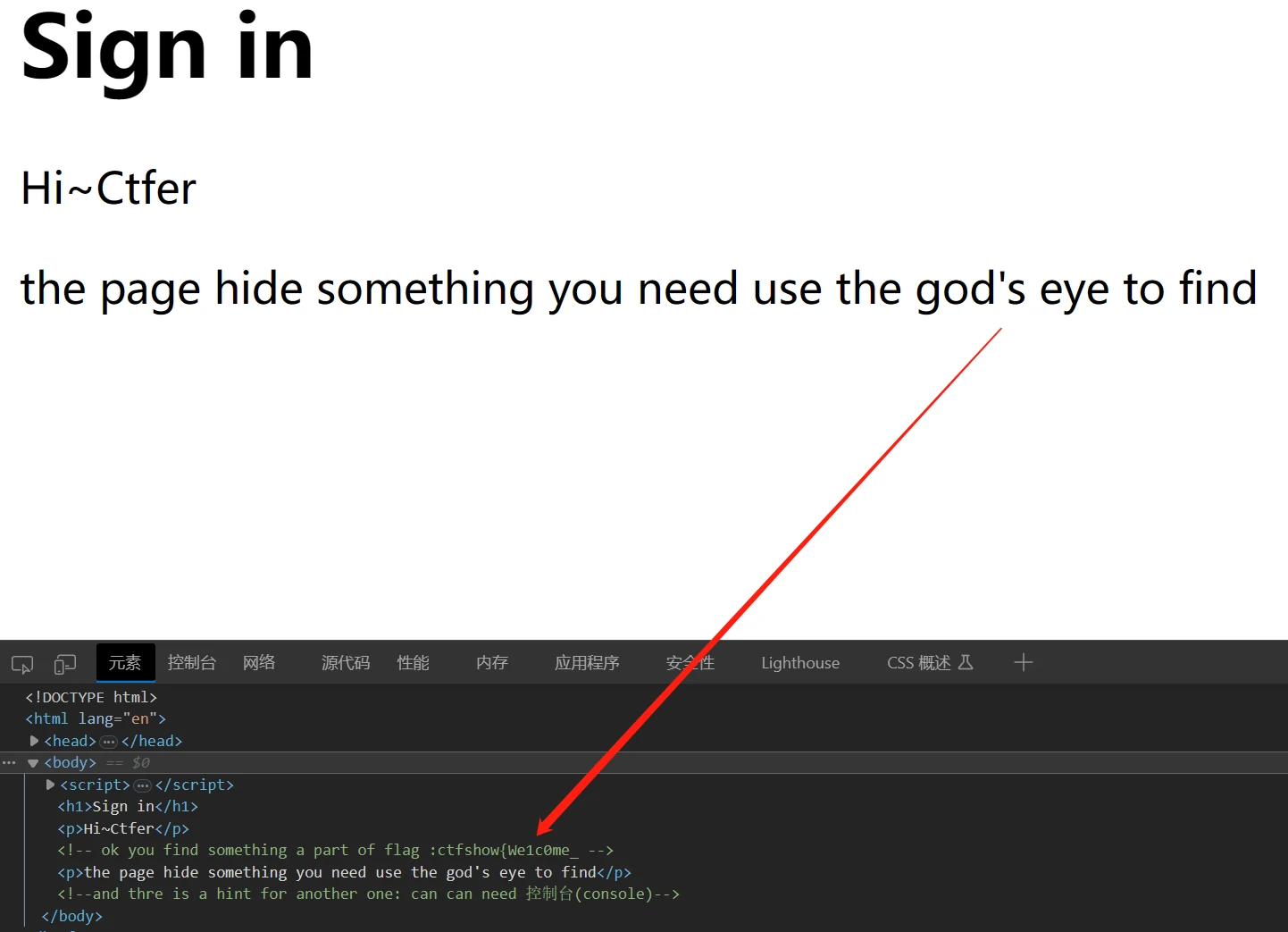Open three-dot actions beside the body row
The height and width of the screenshot is (932, 1288).
9,763
